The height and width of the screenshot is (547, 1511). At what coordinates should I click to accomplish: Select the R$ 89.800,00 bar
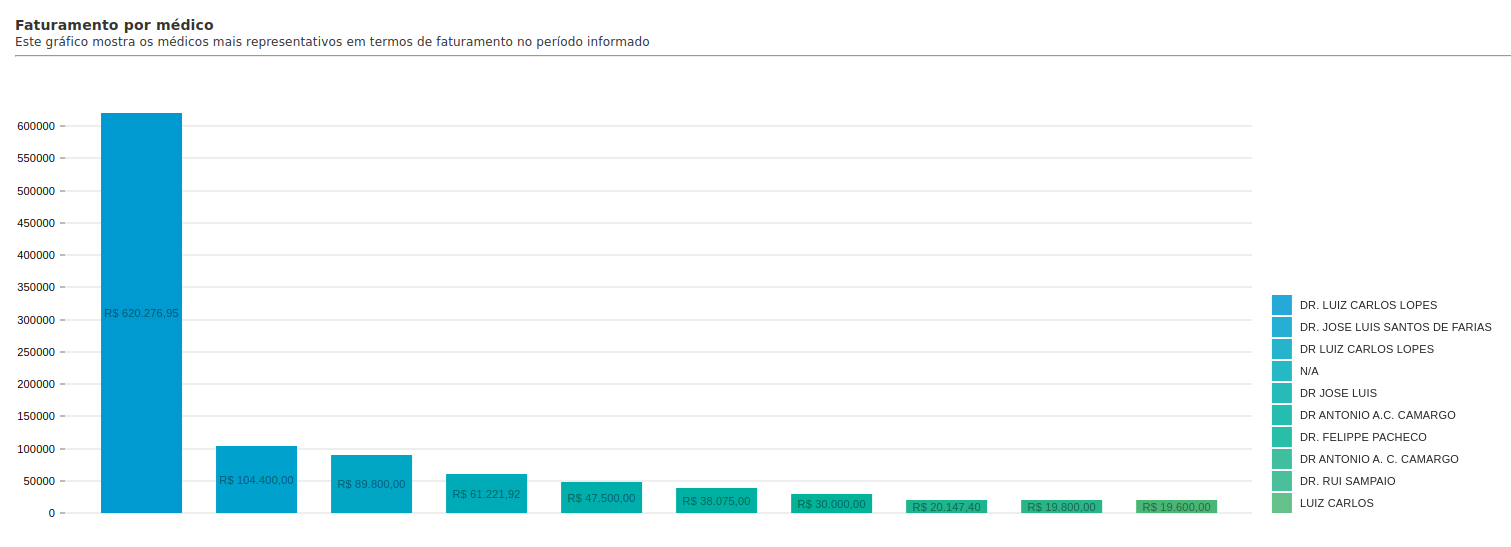pos(371,484)
